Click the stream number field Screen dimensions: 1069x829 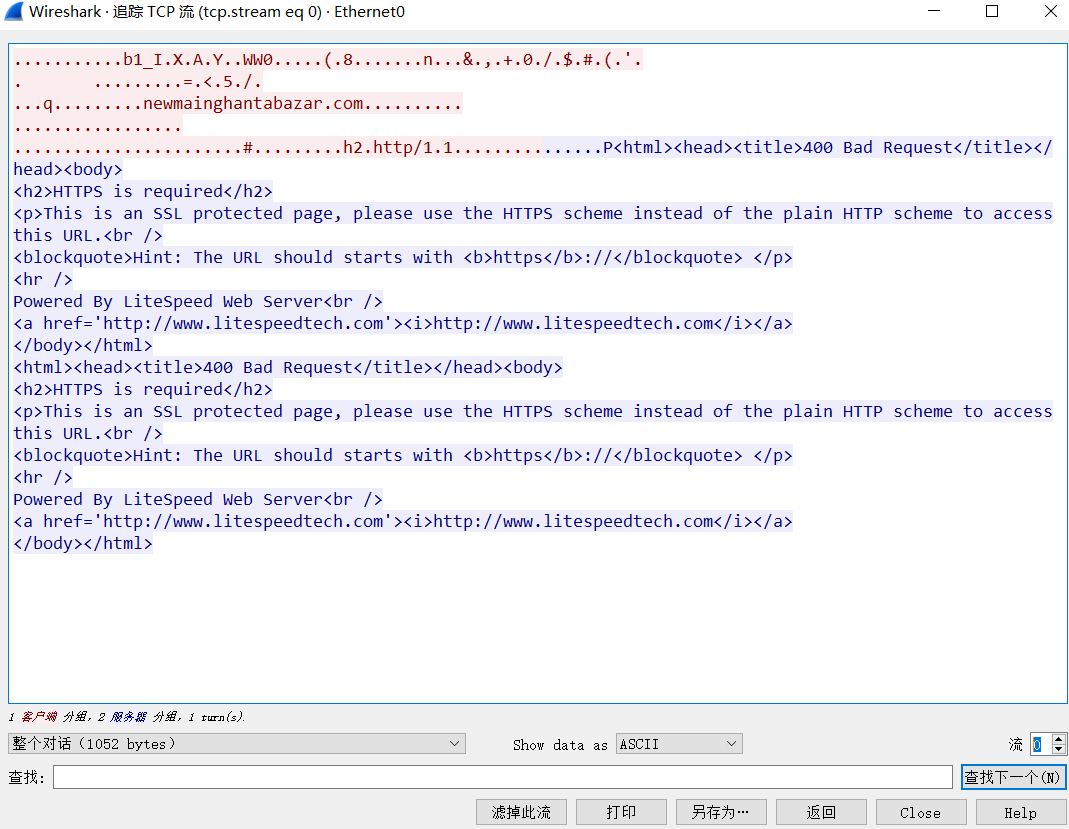(x=1040, y=744)
